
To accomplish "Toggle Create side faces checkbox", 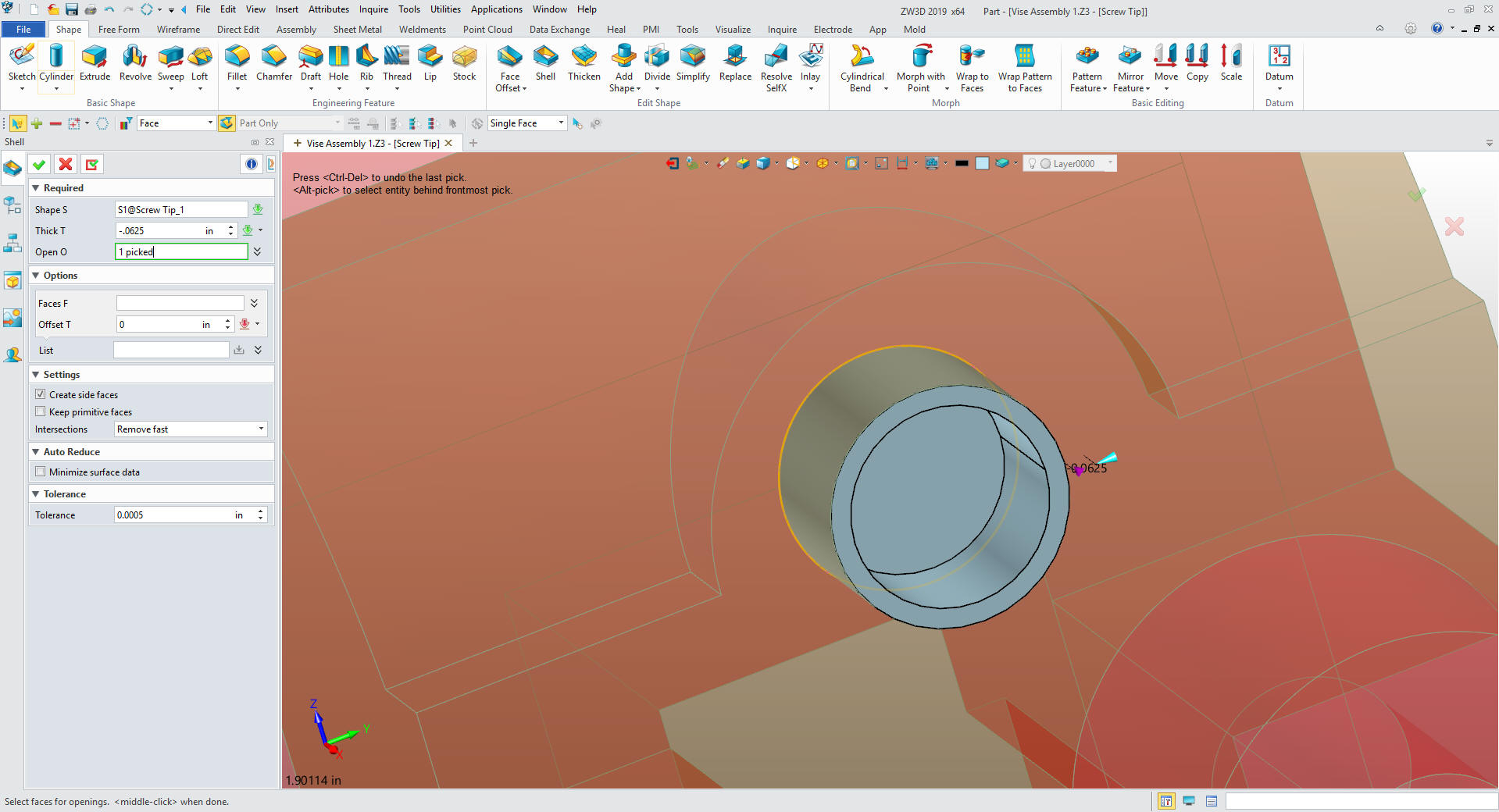I will click(x=41, y=394).
